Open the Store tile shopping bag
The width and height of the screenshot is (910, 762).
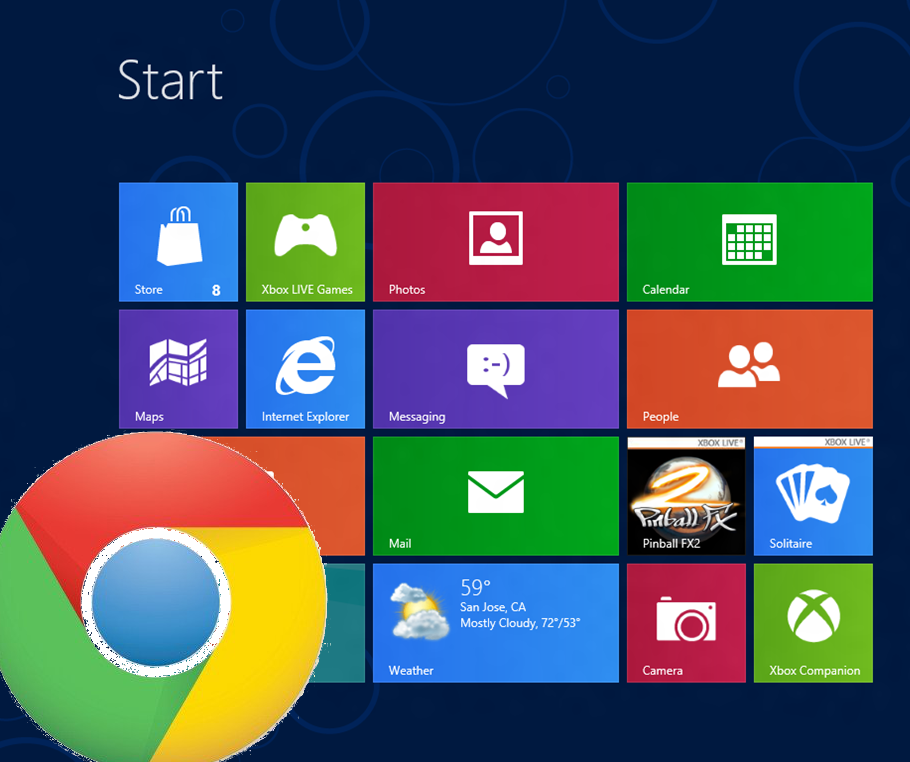pyautogui.click(x=178, y=237)
